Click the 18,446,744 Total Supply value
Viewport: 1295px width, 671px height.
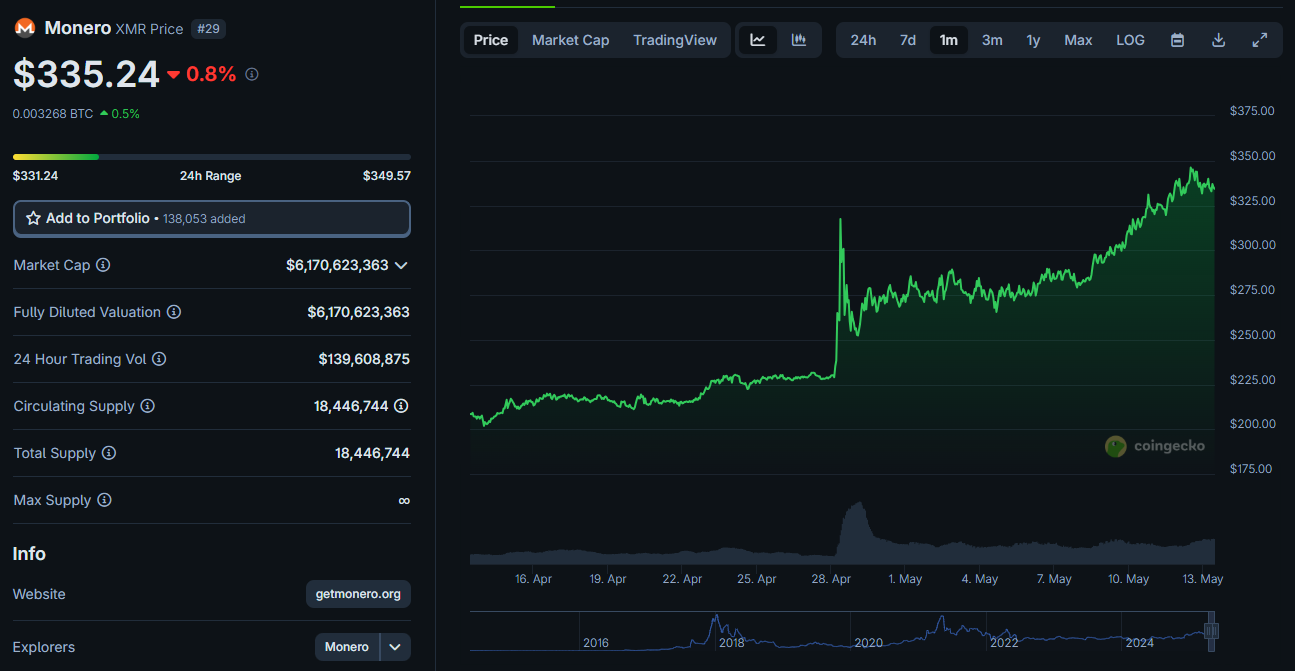(372, 453)
